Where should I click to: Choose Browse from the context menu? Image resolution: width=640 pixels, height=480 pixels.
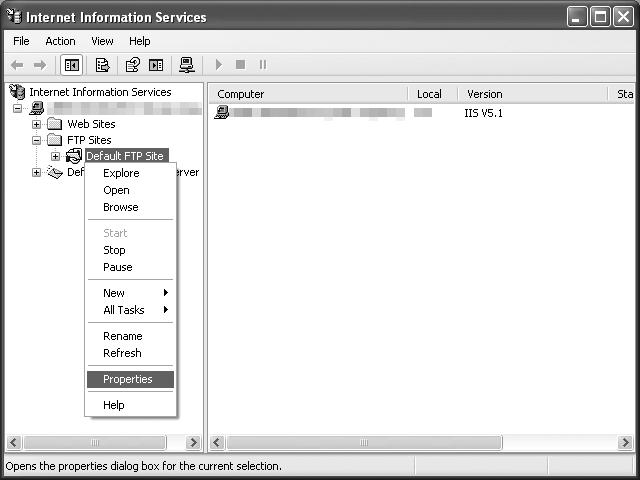click(x=131, y=207)
